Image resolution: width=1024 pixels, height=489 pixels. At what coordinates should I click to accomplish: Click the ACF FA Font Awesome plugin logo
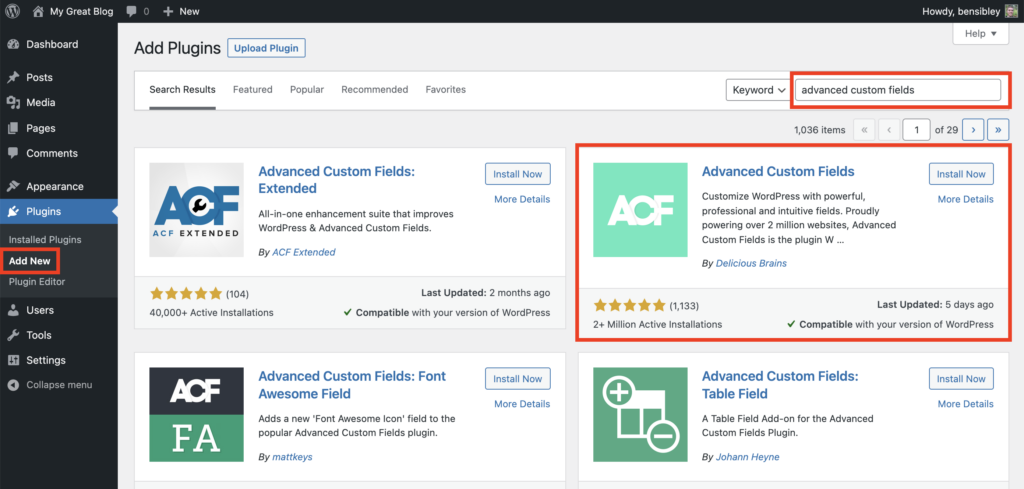pyautogui.click(x=196, y=414)
